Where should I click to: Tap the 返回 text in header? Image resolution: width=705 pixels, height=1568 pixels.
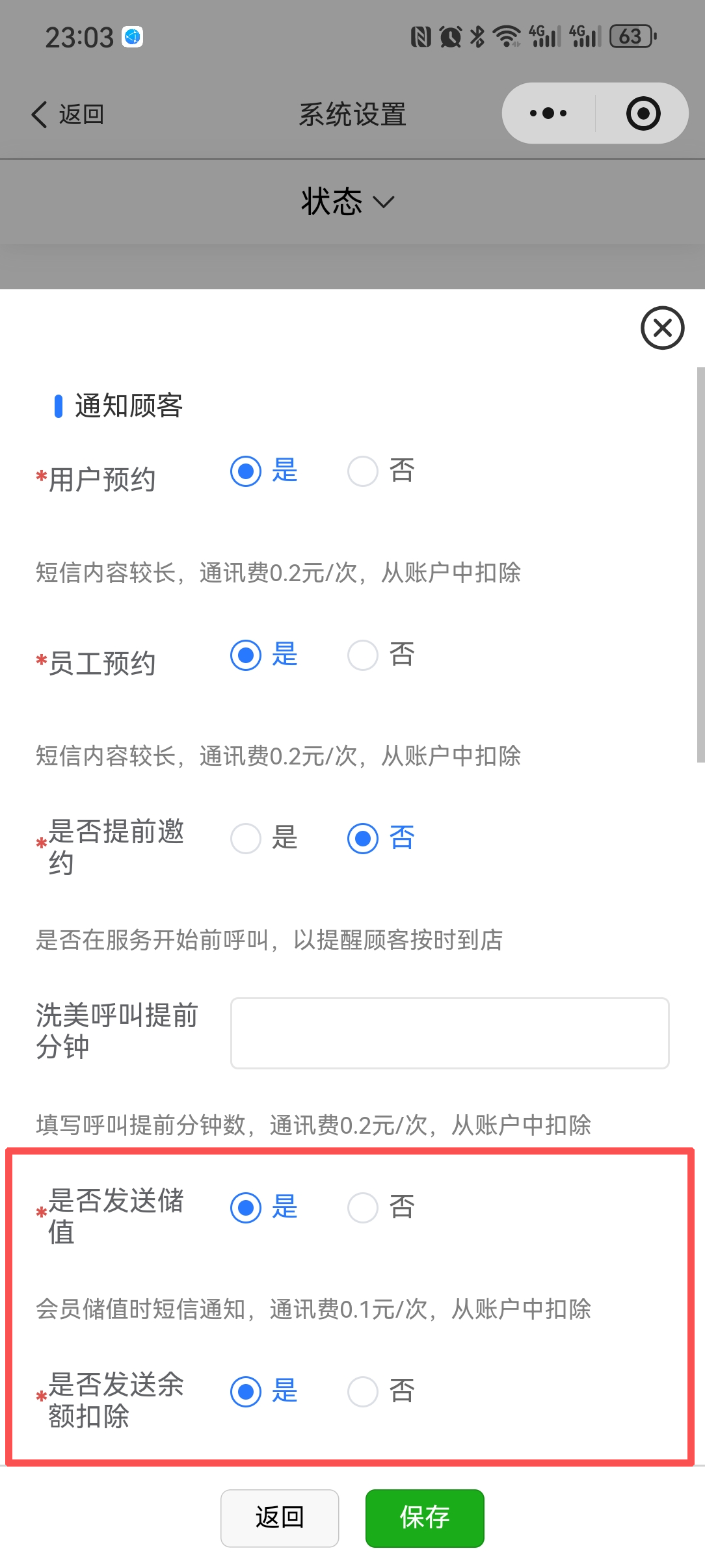click(81, 114)
